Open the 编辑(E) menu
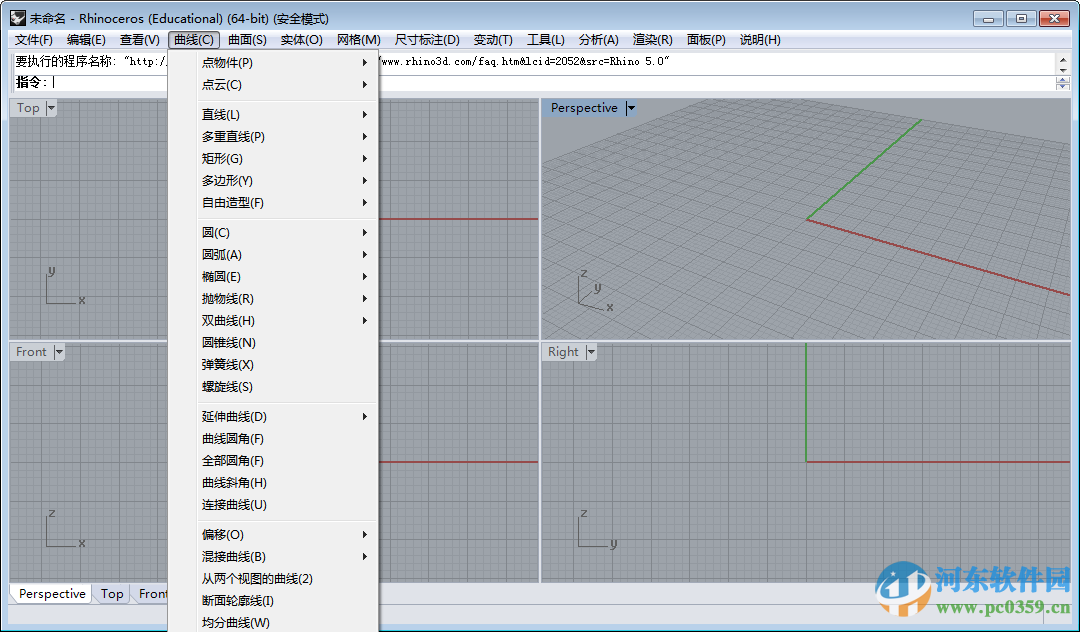Image resolution: width=1080 pixels, height=632 pixels. click(86, 40)
